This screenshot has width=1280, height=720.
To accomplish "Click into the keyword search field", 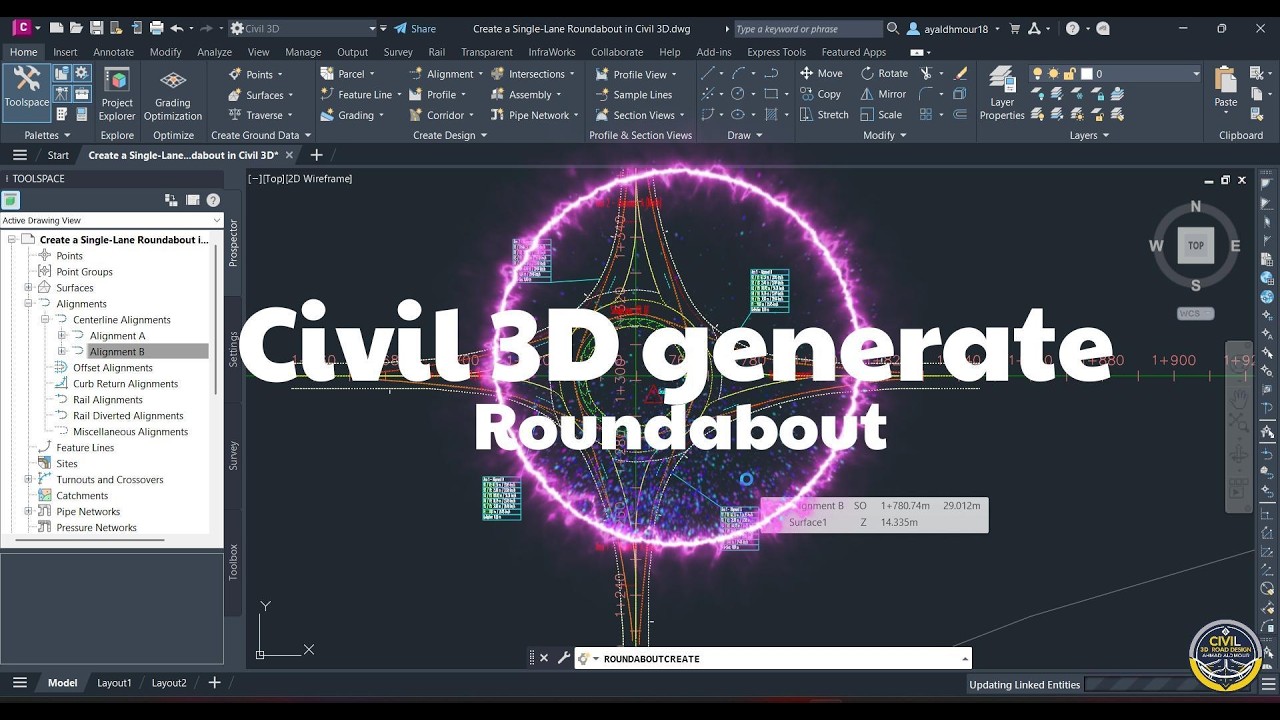I will (x=808, y=29).
